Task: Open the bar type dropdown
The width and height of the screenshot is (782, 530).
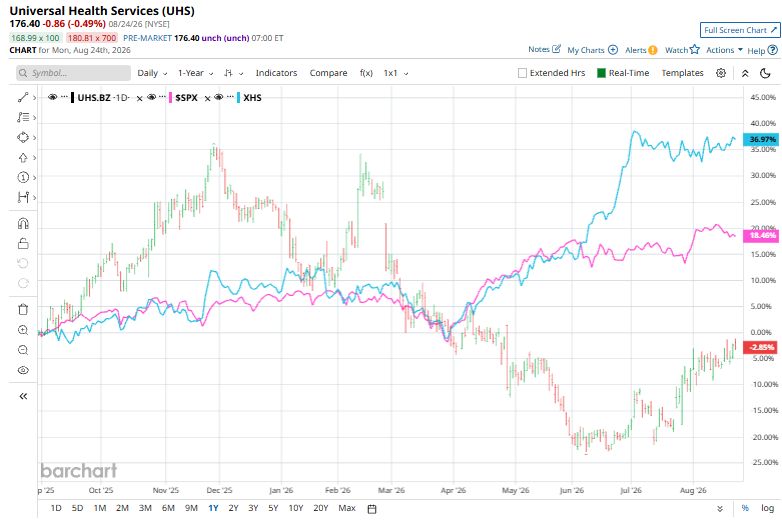Action: point(233,73)
